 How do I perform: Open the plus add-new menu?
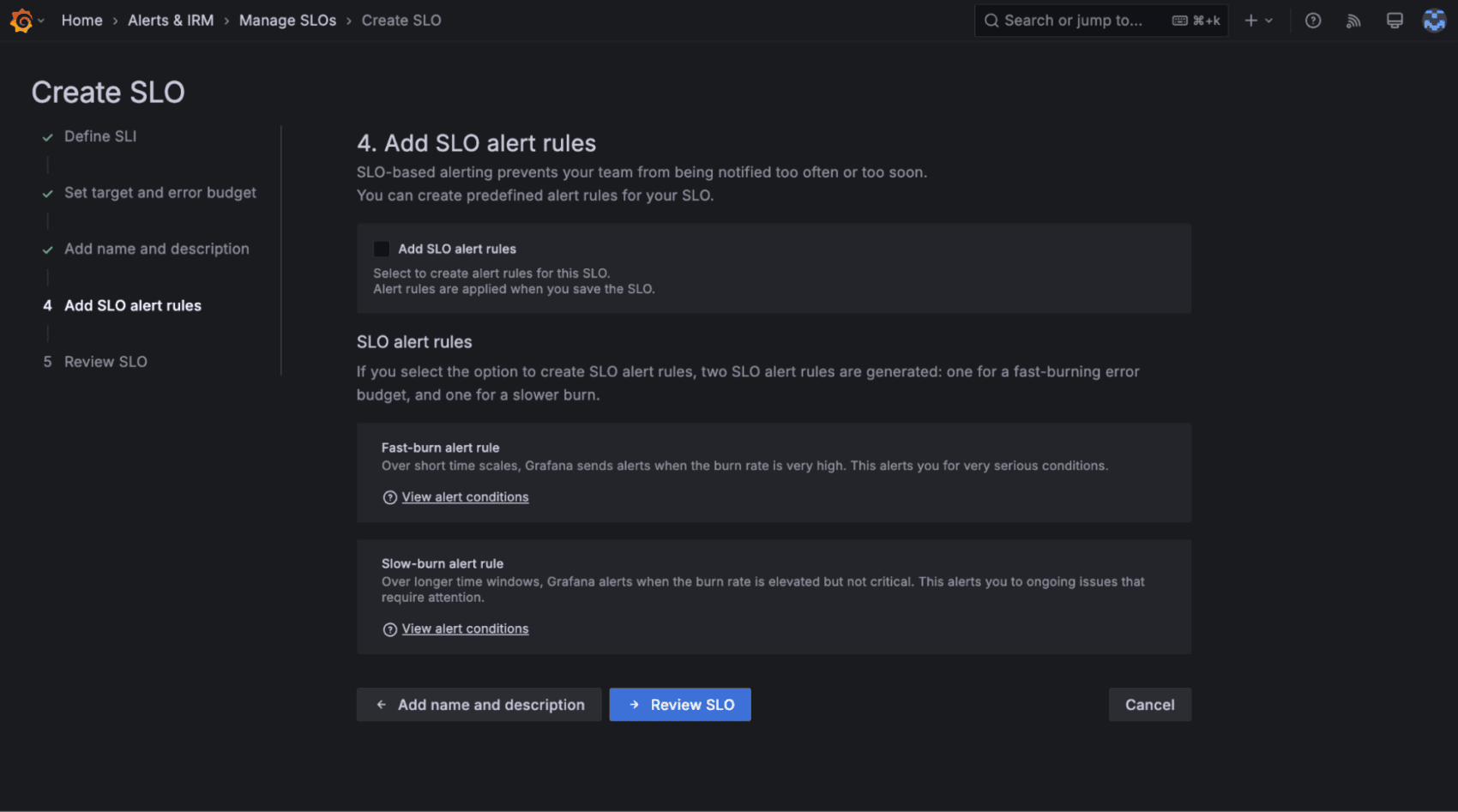[x=1258, y=21]
